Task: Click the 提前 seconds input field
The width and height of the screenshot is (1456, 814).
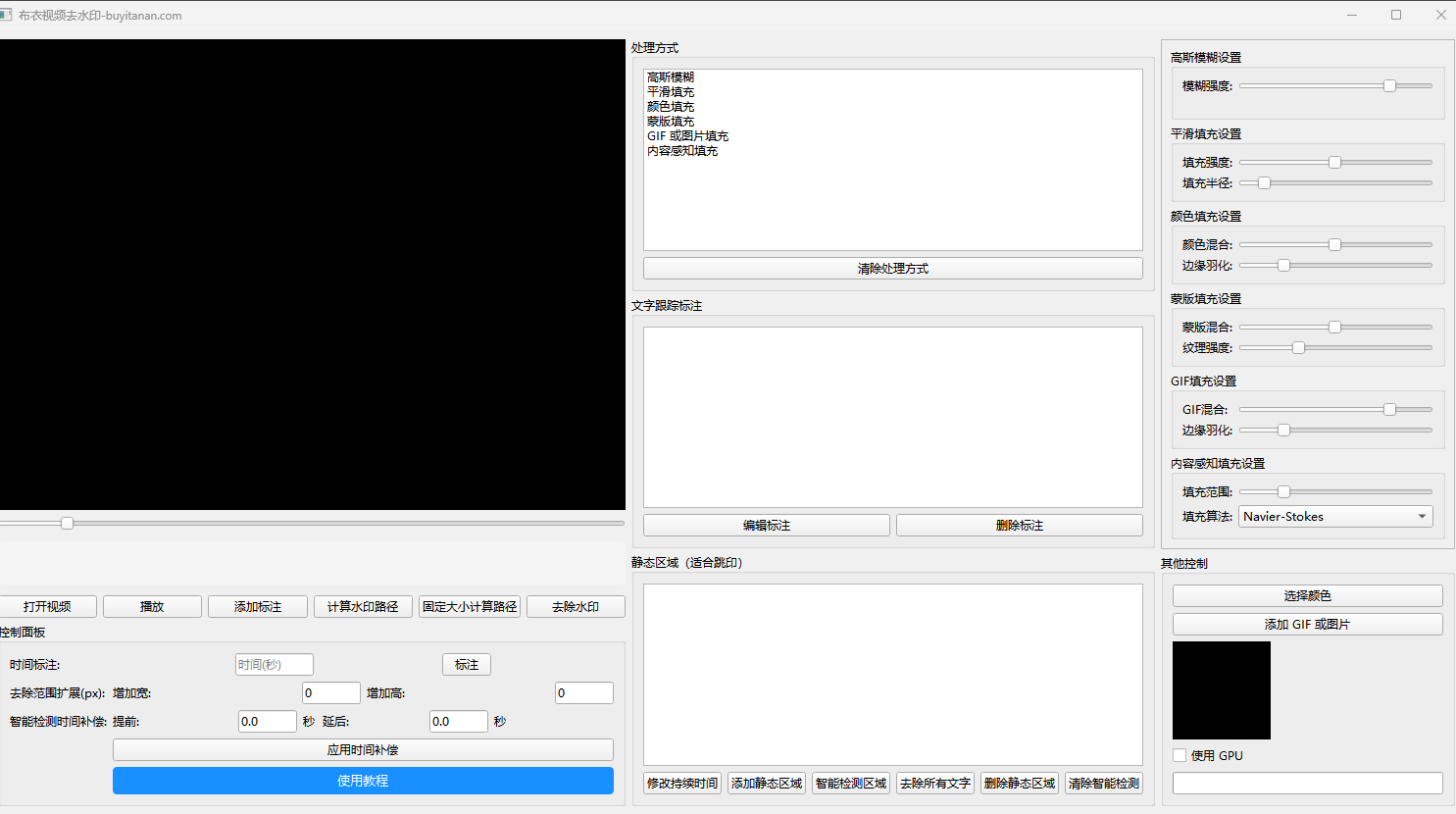Action: 268,722
